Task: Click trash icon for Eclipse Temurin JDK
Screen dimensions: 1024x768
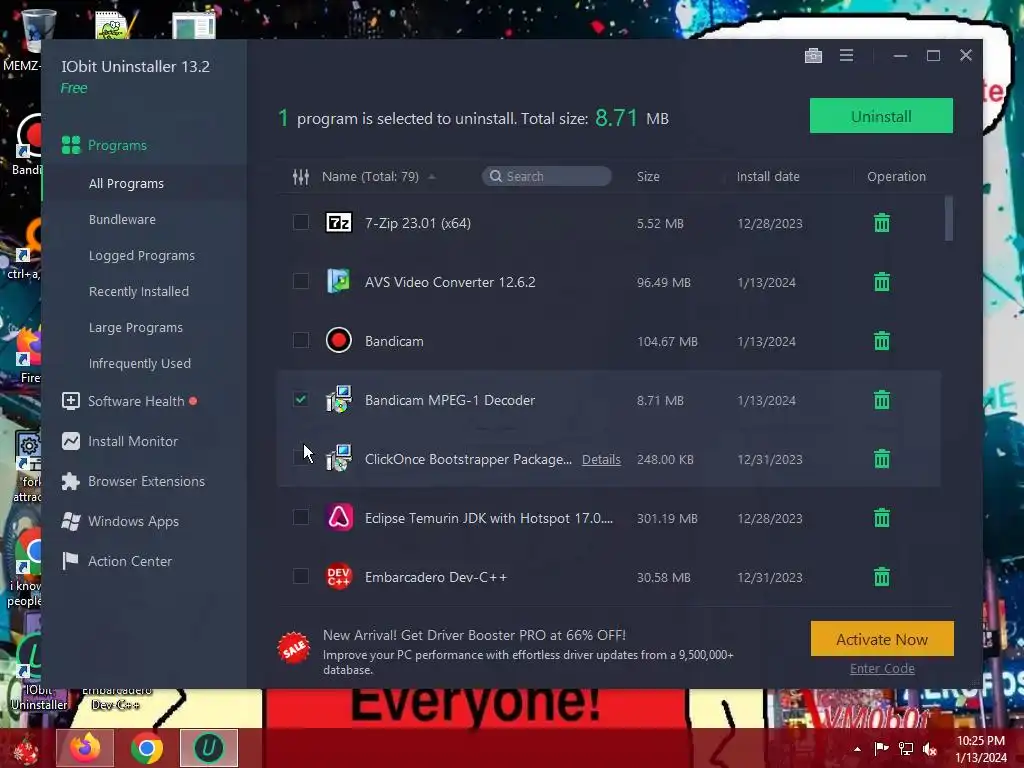Action: click(882, 518)
